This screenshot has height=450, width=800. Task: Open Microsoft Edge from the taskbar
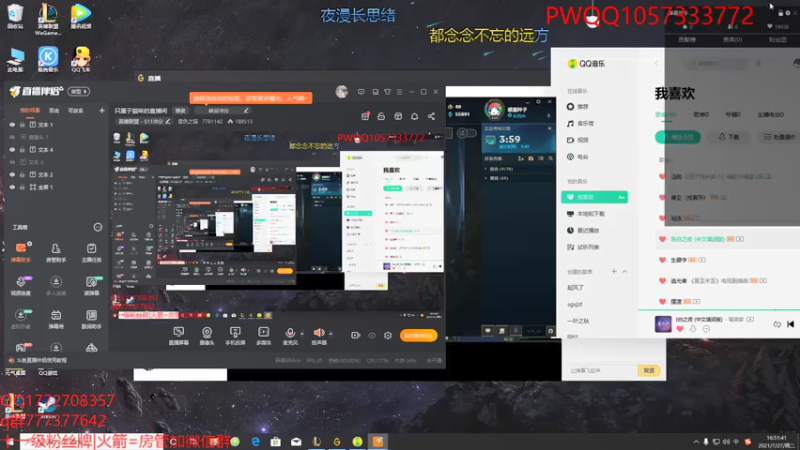coord(255,441)
